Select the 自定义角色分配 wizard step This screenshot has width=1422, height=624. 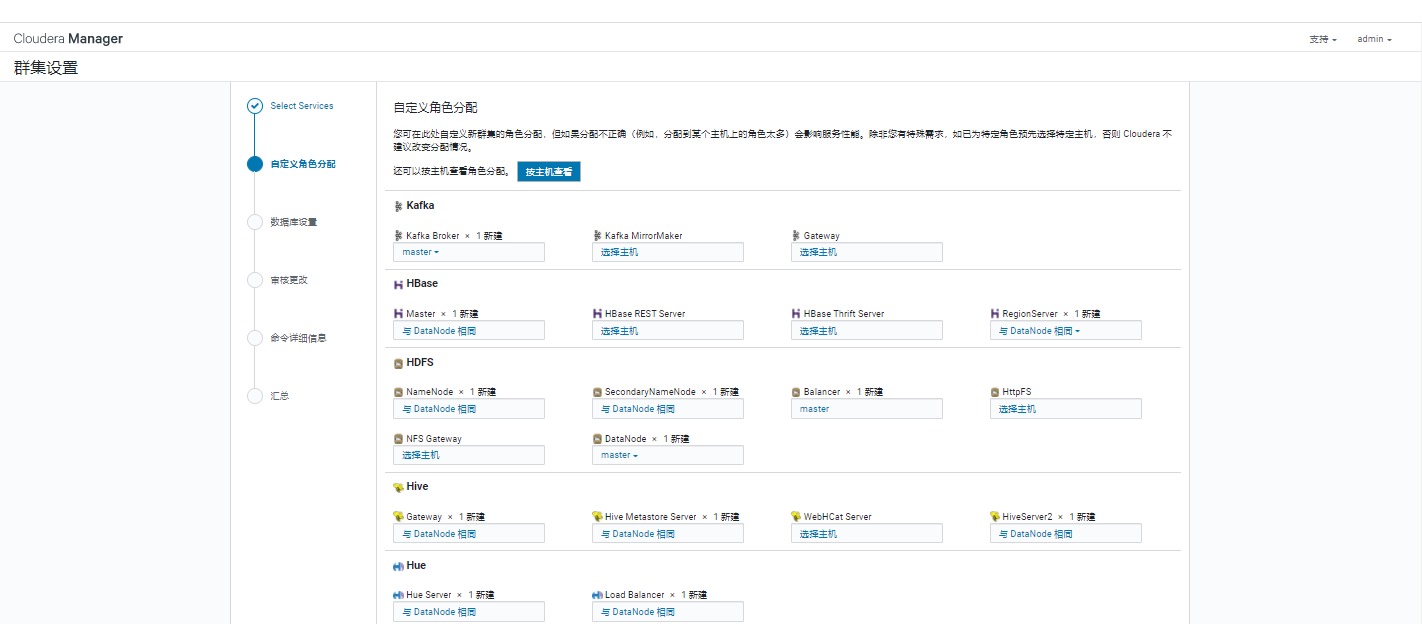point(303,164)
